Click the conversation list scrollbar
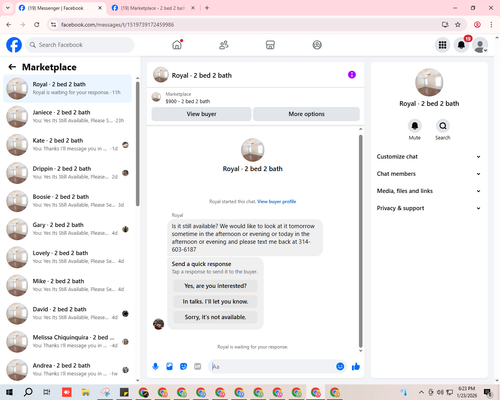Screen dimensions: 500x400 pyautogui.click(x=138, y=143)
